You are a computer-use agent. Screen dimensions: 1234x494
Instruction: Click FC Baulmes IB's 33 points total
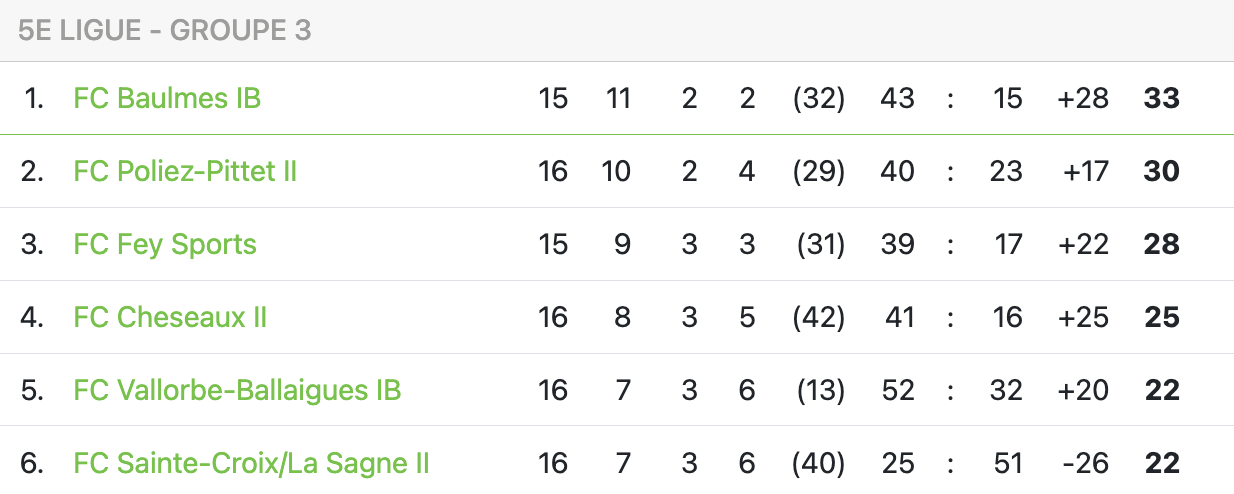(1162, 98)
